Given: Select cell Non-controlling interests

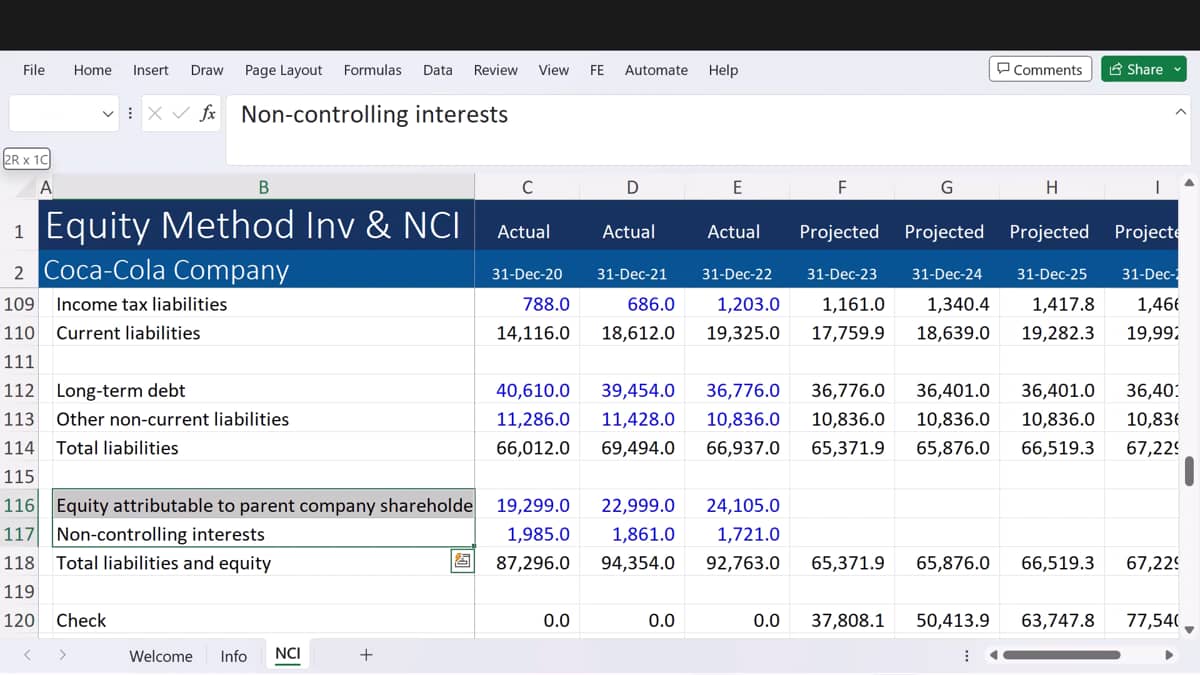Looking at the screenshot, I should (263, 534).
